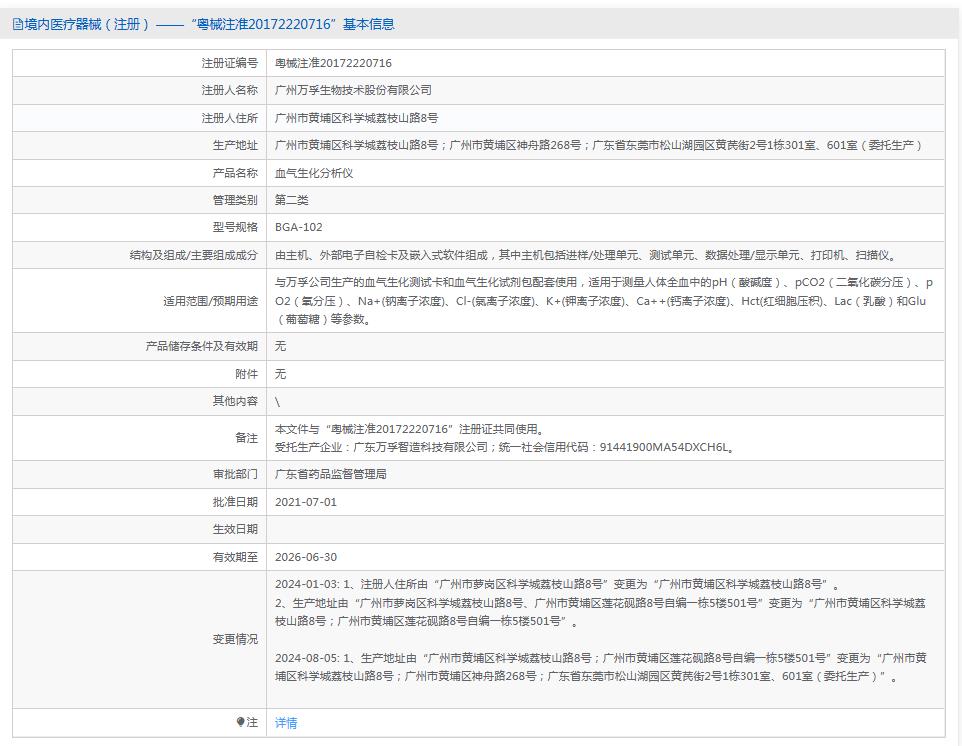The height and width of the screenshot is (746, 962).
Task: Select change entry dated 2024-08-05
Action: [600, 667]
